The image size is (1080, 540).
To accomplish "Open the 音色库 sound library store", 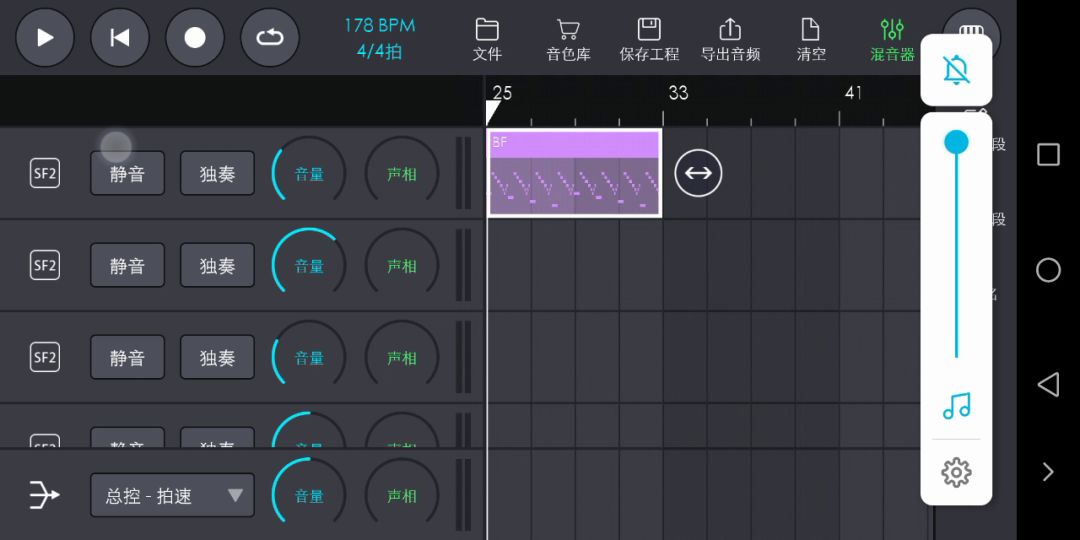I will coord(568,40).
